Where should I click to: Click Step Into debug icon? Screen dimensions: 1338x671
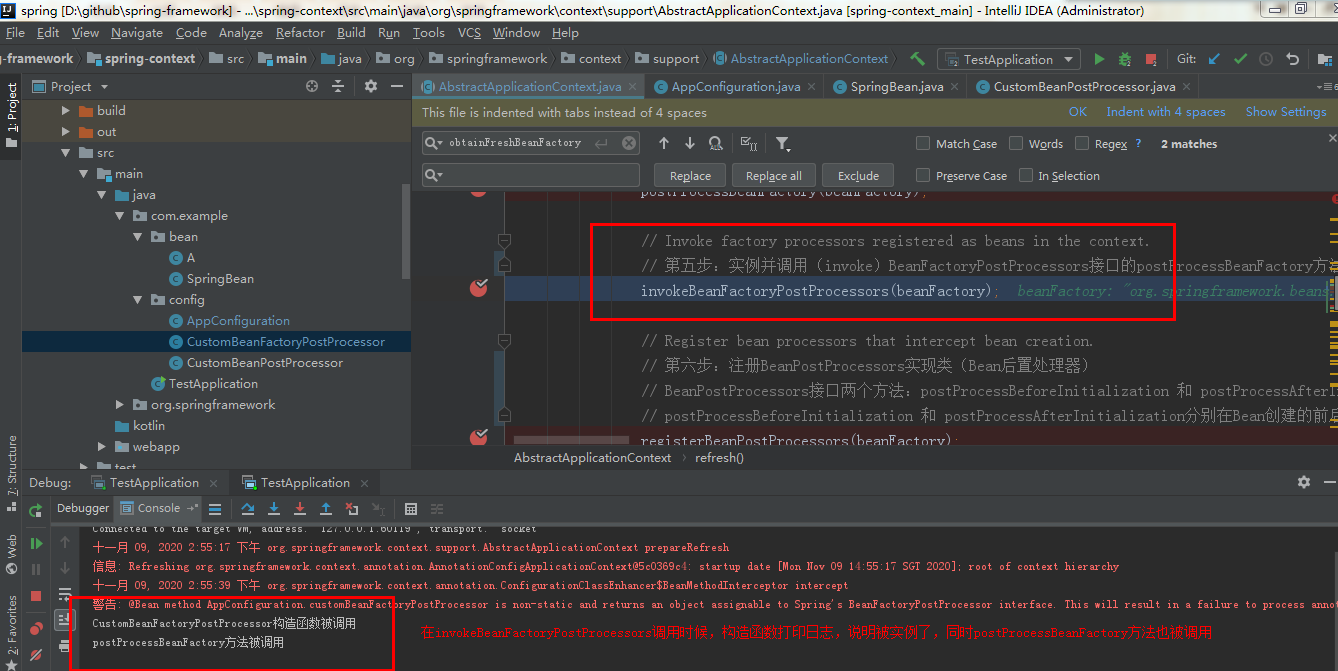[273, 509]
